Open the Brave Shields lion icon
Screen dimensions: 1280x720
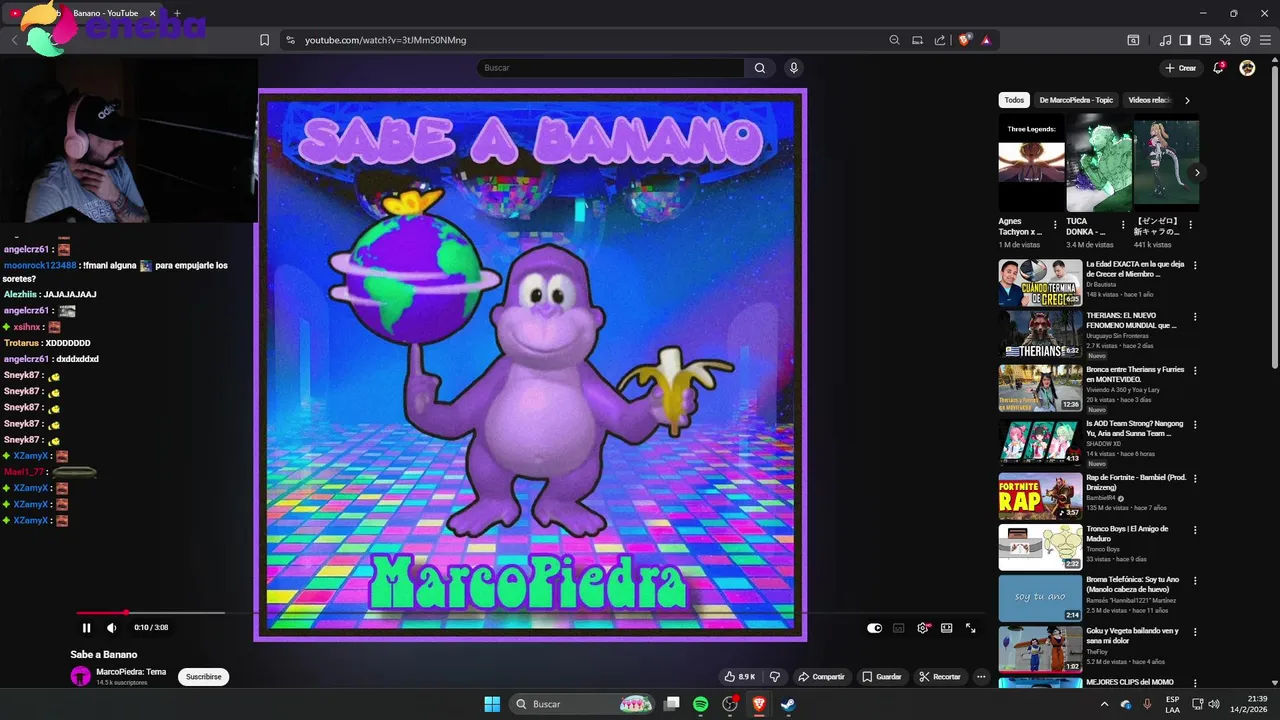coord(965,40)
